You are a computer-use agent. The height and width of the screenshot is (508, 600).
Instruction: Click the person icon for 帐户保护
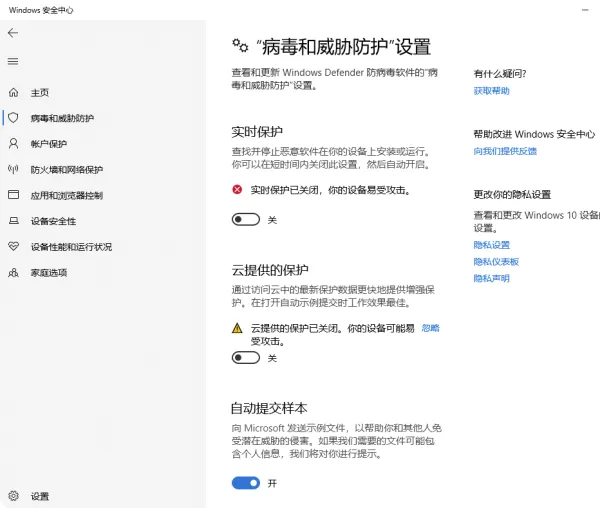pyautogui.click(x=13, y=144)
